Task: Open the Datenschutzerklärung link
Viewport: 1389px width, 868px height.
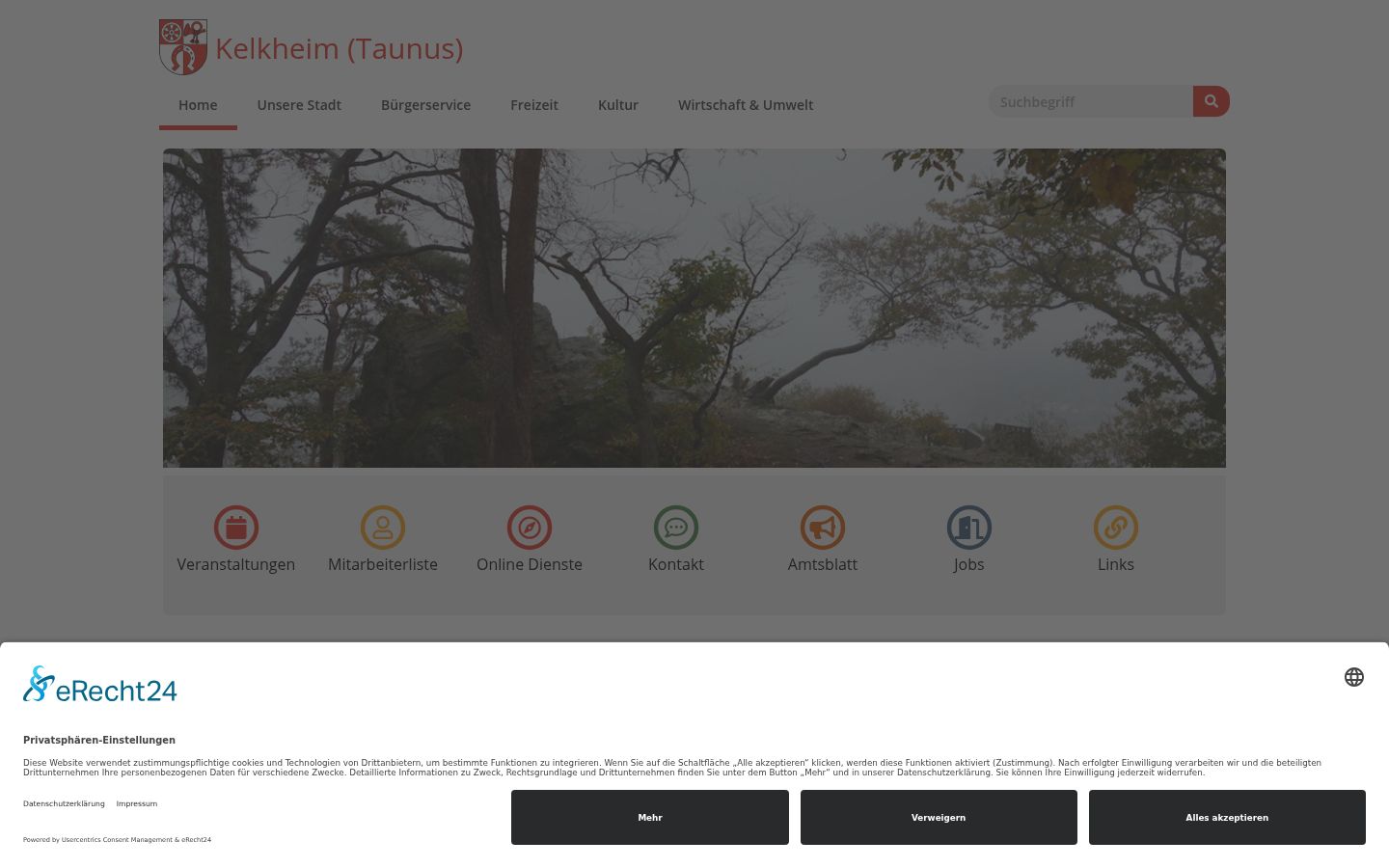Action: click(x=64, y=803)
